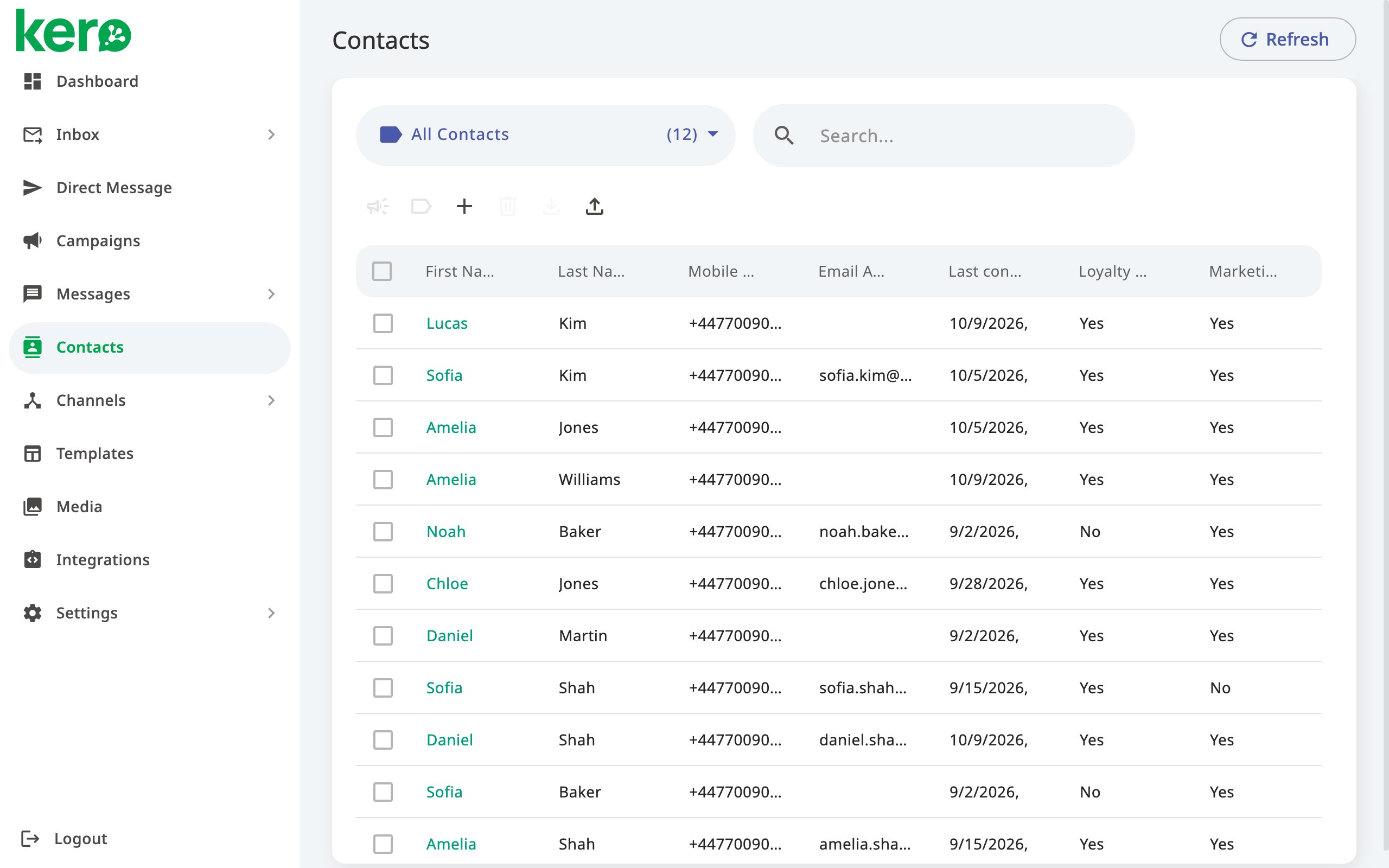Image resolution: width=1389 pixels, height=868 pixels.
Task: Select the Amelia Williams row checkbox
Action: coord(383,480)
